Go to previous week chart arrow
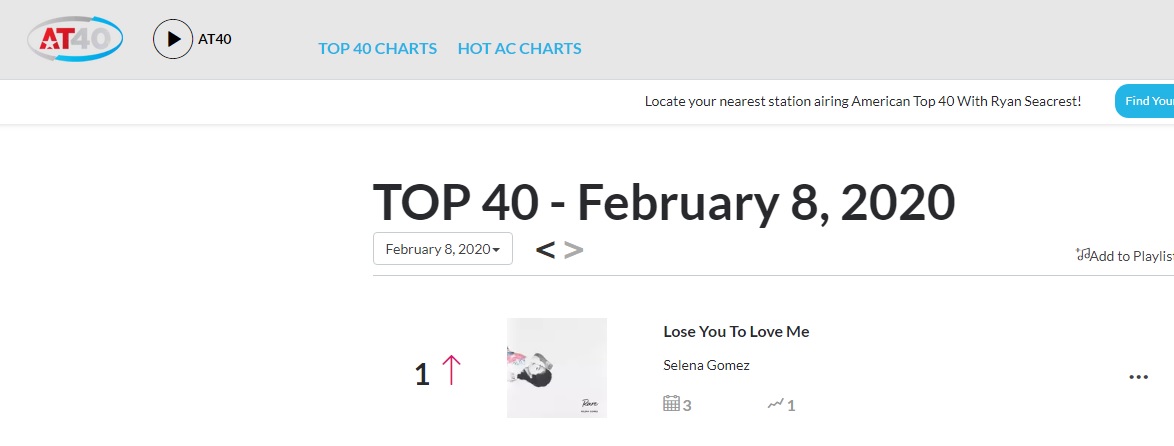The image size is (1174, 446). (545, 249)
